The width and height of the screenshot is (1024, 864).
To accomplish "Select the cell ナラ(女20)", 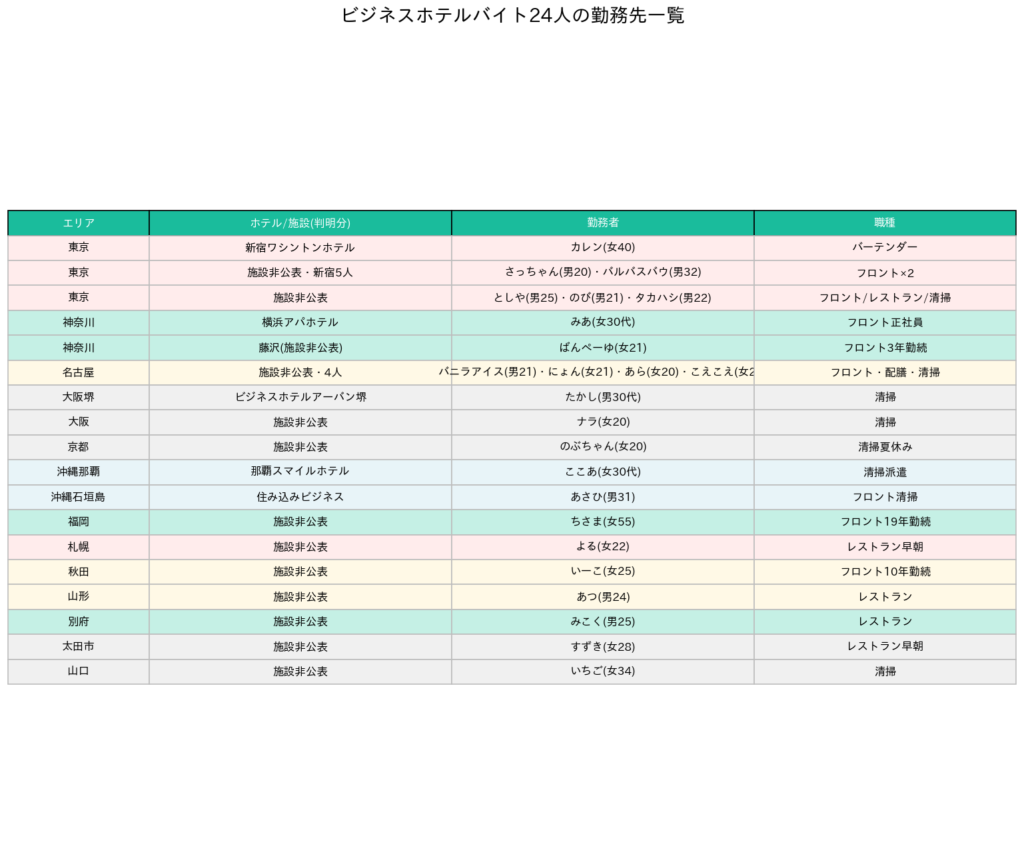I will (x=603, y=423).
